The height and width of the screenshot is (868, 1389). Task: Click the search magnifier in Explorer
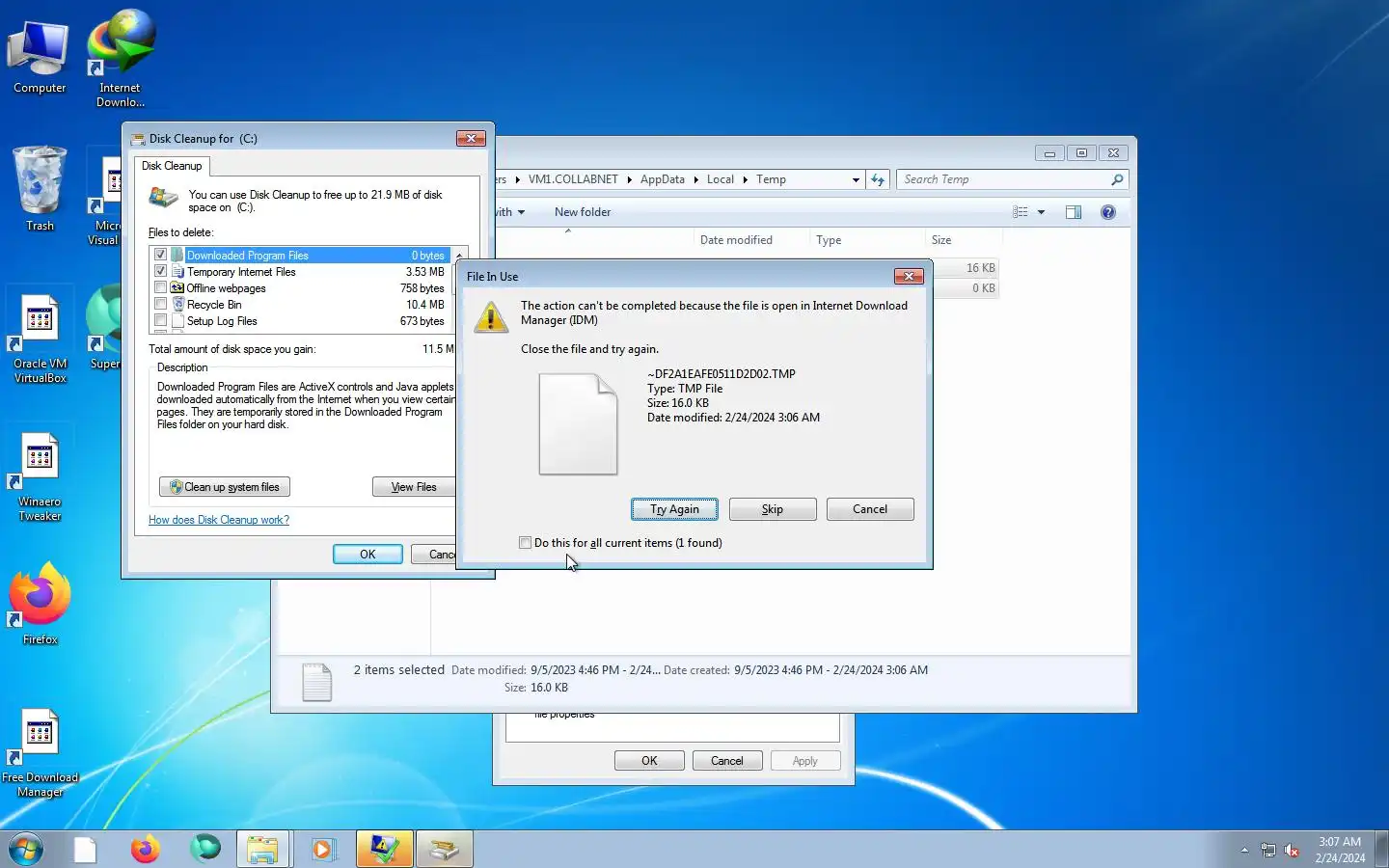(1117, 179)
